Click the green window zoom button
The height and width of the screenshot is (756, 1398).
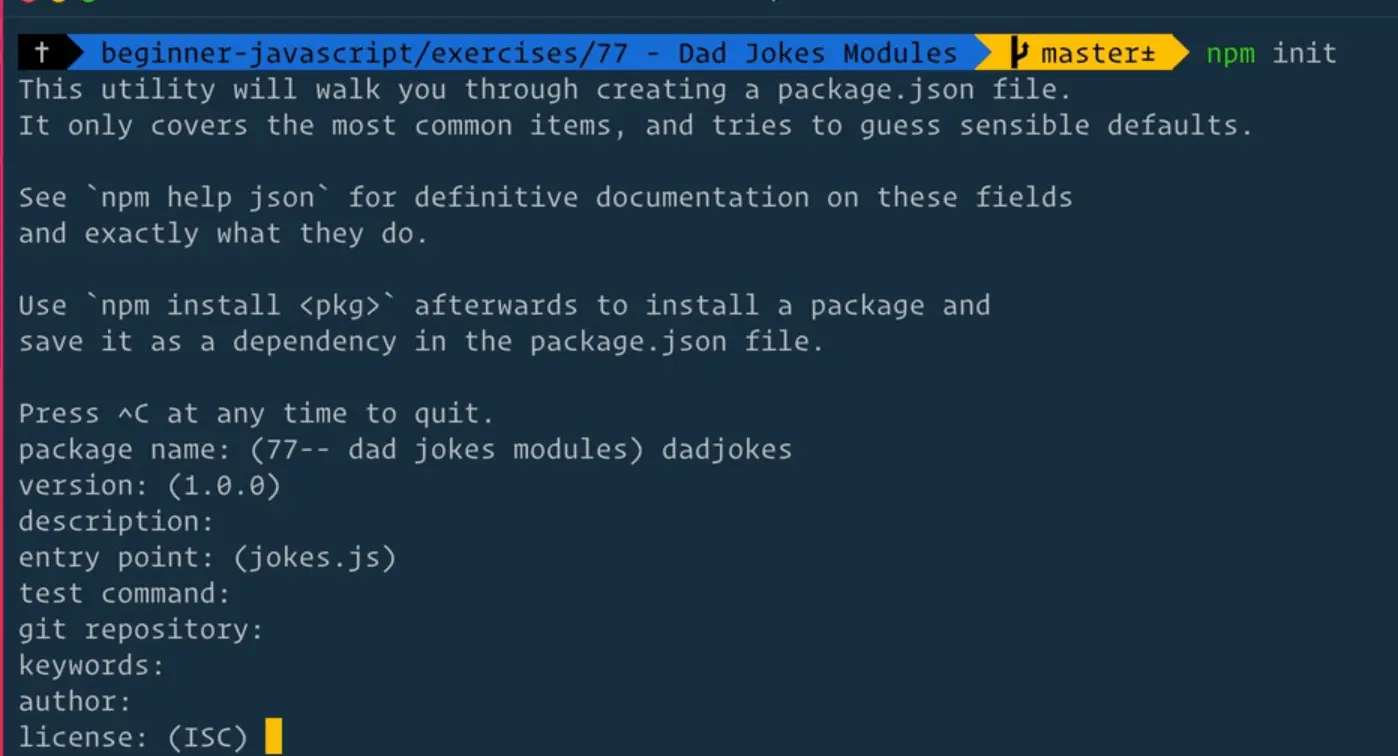pos(89,3)
